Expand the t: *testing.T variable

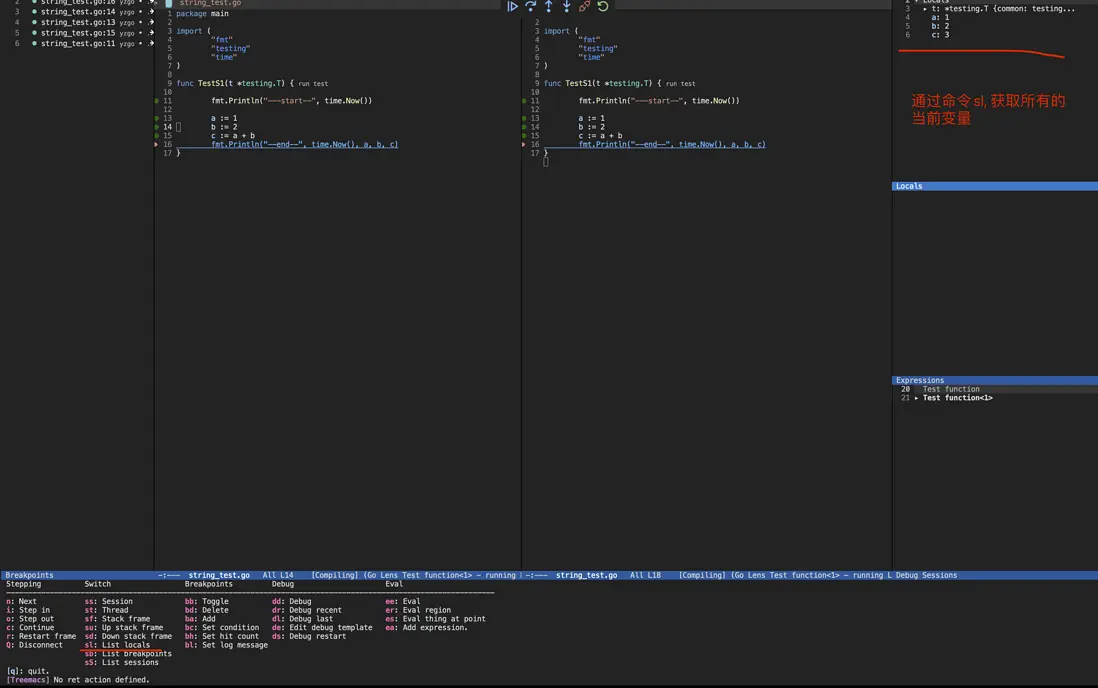pos(925,9)
